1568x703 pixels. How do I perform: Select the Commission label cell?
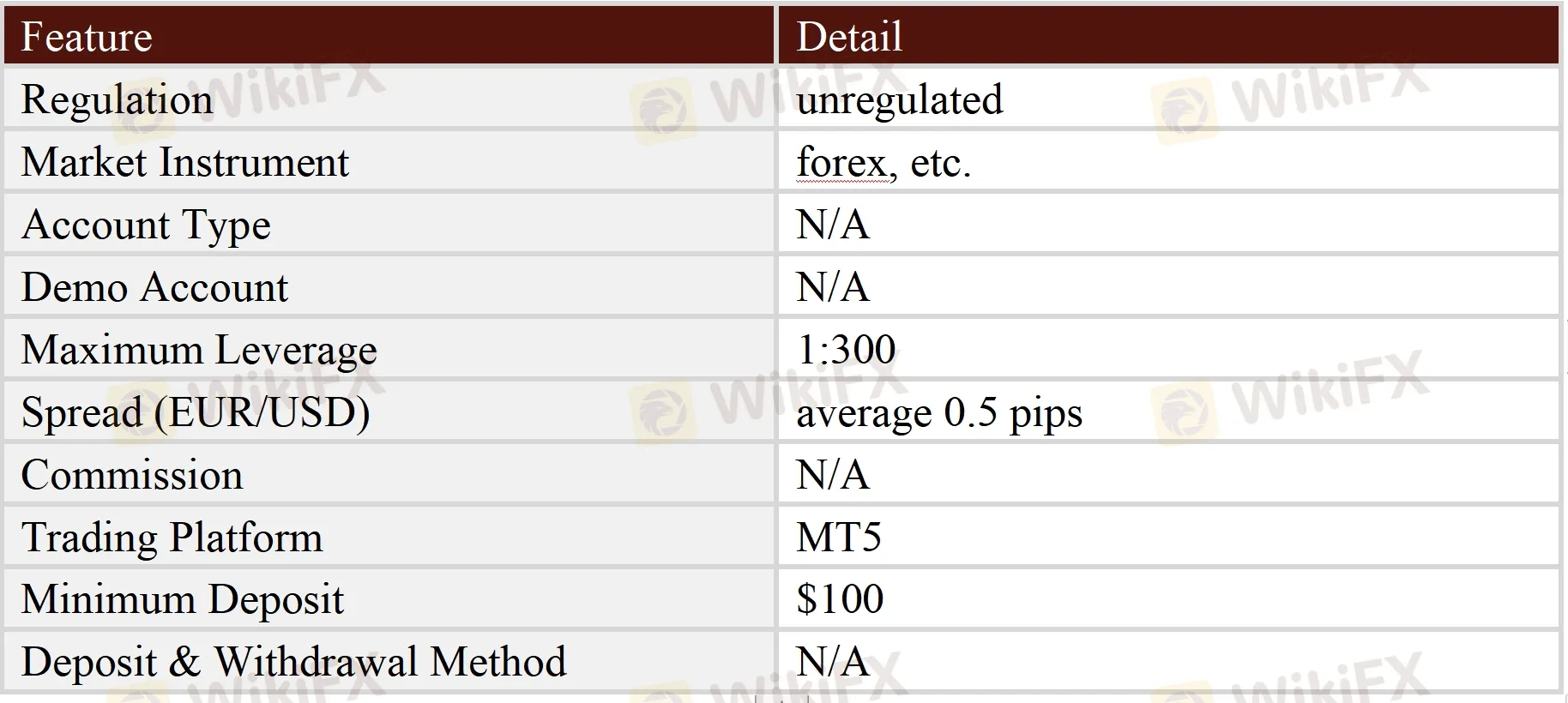click(132, 475)
